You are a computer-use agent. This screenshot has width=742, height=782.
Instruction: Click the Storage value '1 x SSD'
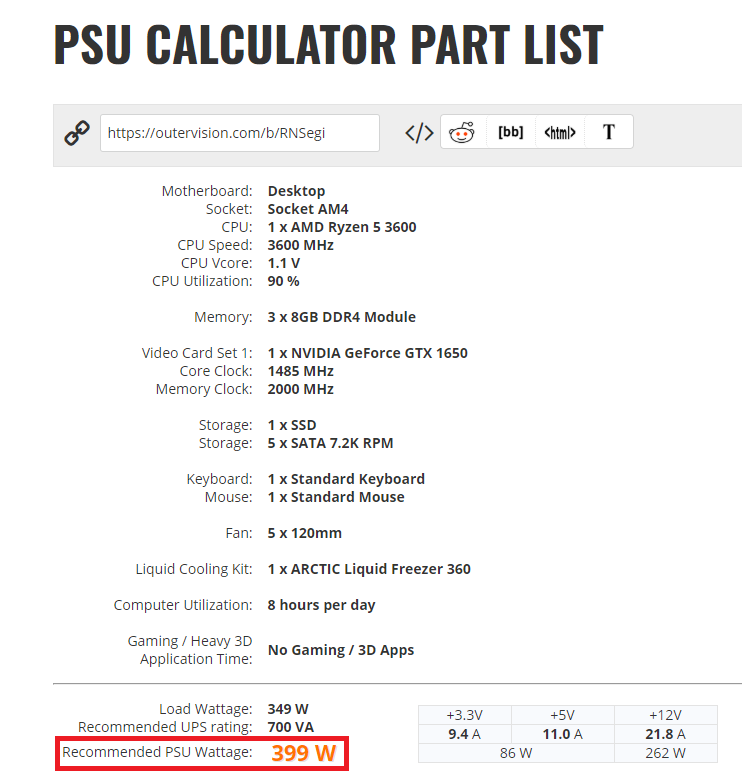[x=292, y=425]
